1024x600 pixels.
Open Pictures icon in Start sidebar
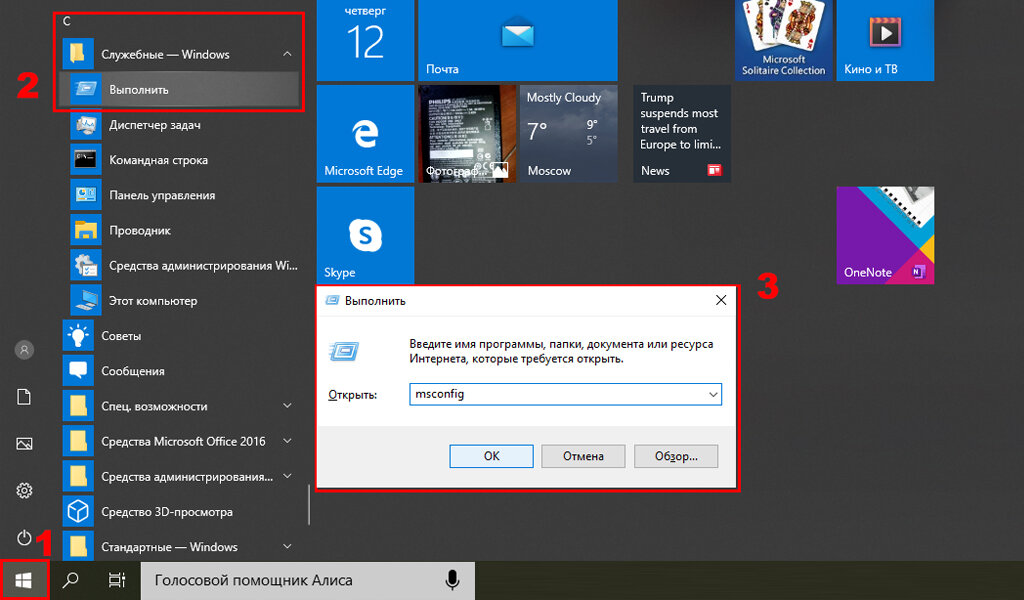click(24, 444)
